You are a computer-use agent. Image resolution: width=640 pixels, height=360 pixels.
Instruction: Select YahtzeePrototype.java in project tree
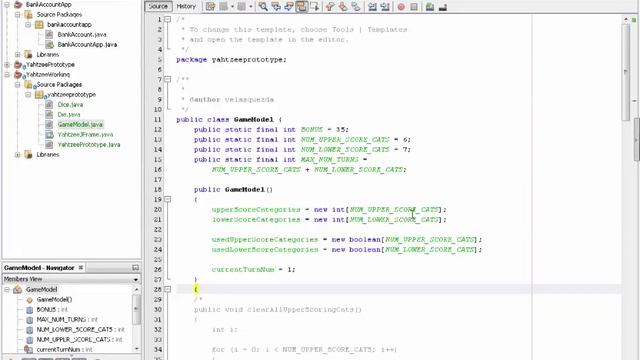(89, 144)
